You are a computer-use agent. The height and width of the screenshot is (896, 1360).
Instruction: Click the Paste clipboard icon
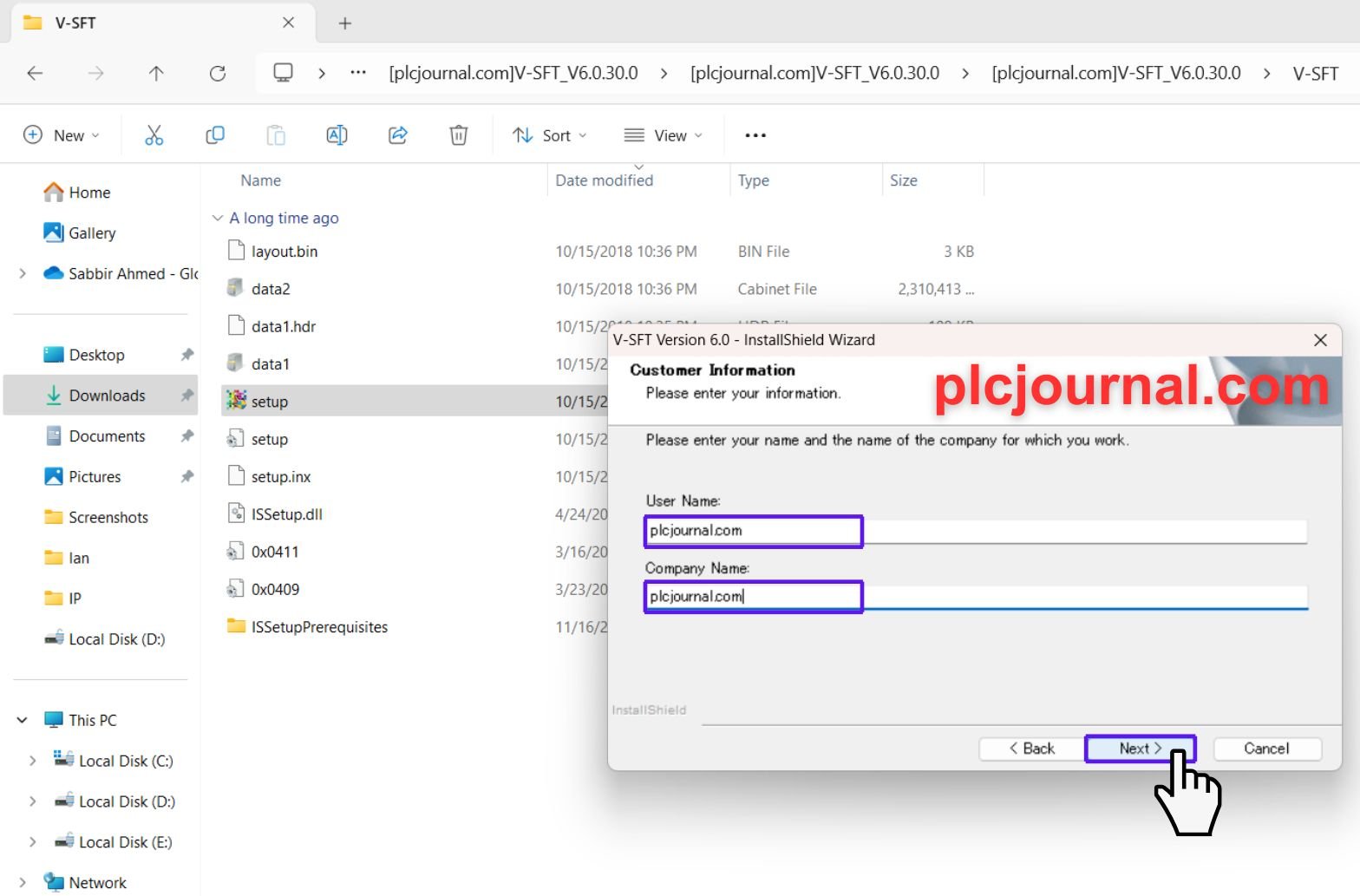276,135
